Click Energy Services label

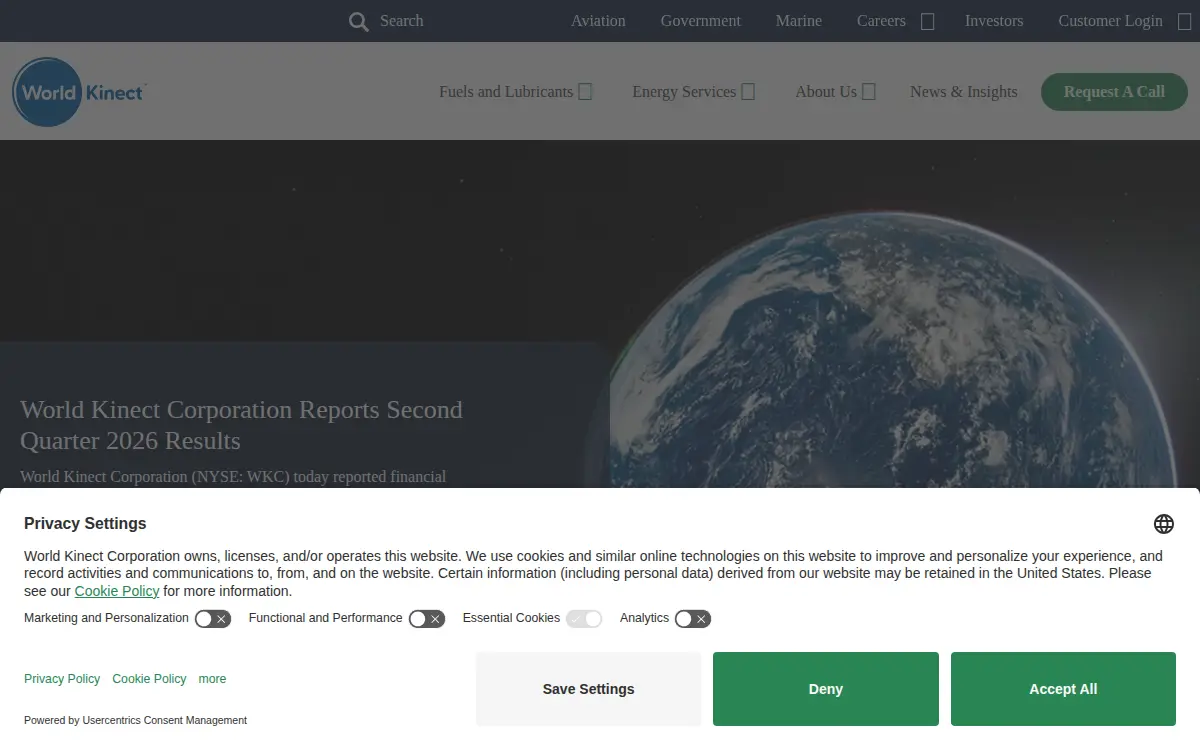click(684, 92)
